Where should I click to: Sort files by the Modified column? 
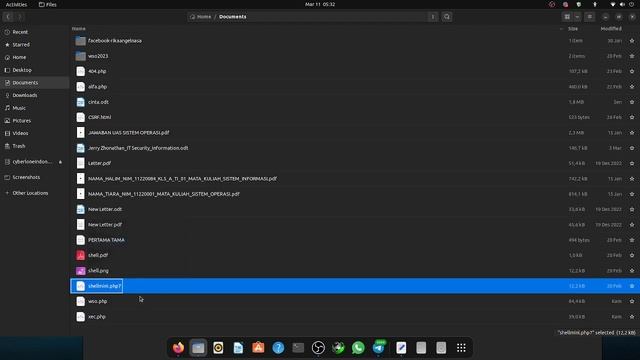pos(611,29)
